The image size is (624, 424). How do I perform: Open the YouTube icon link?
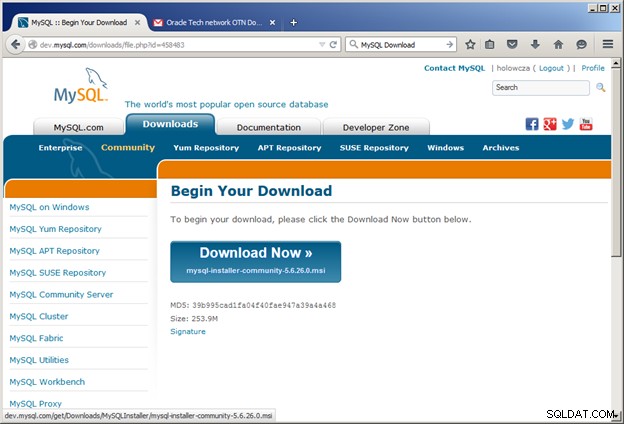[586, 124]
